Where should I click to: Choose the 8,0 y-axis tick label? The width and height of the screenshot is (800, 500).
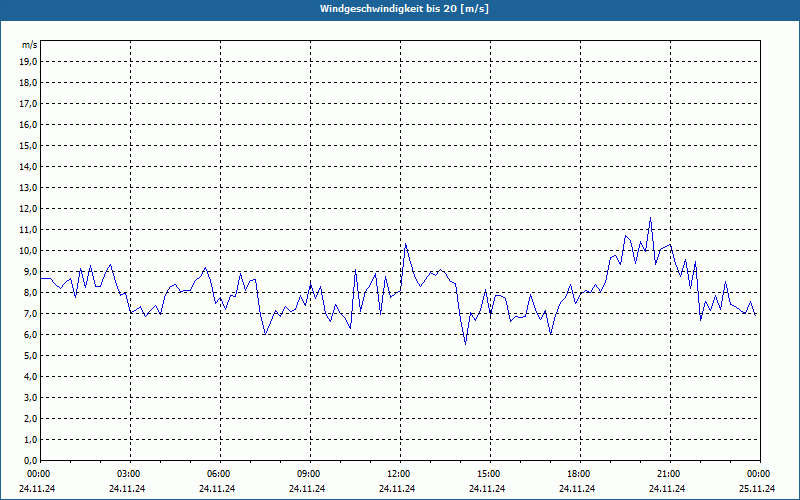click(x=31, y=292)
